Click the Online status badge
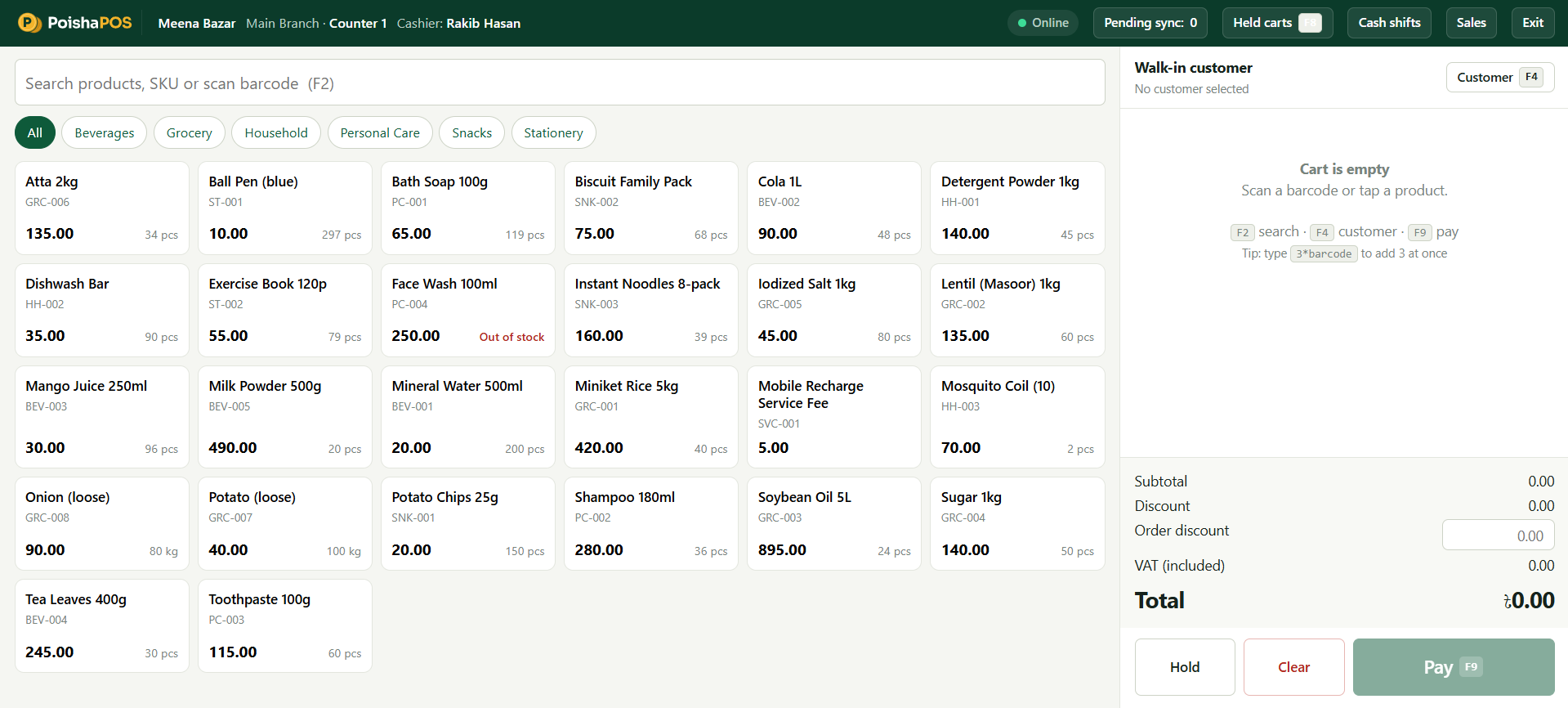Screen dimensions: 1568x708 pos(1043,23)
